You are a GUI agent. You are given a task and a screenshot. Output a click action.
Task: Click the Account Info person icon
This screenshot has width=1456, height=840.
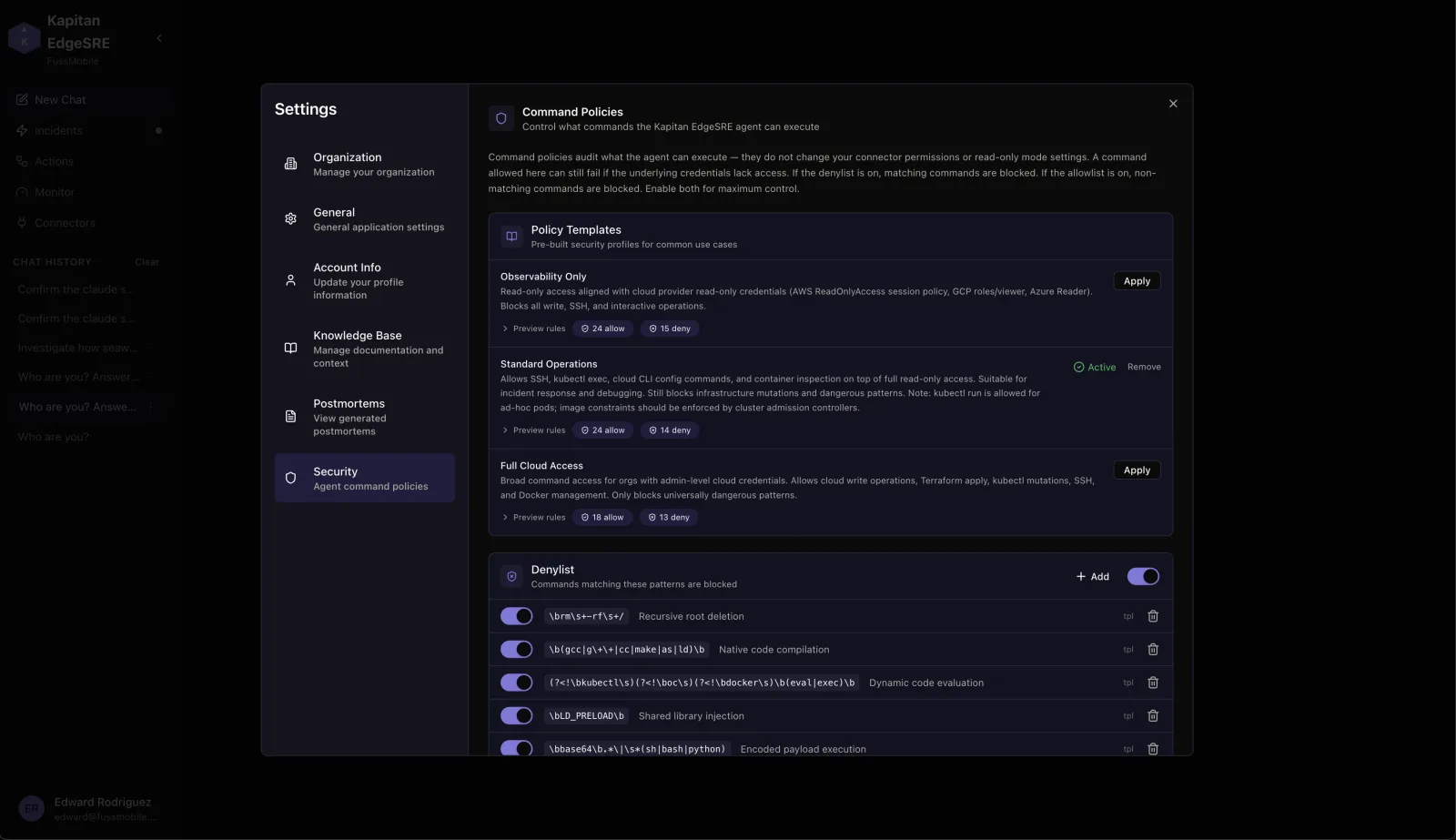tap(291, 280)
